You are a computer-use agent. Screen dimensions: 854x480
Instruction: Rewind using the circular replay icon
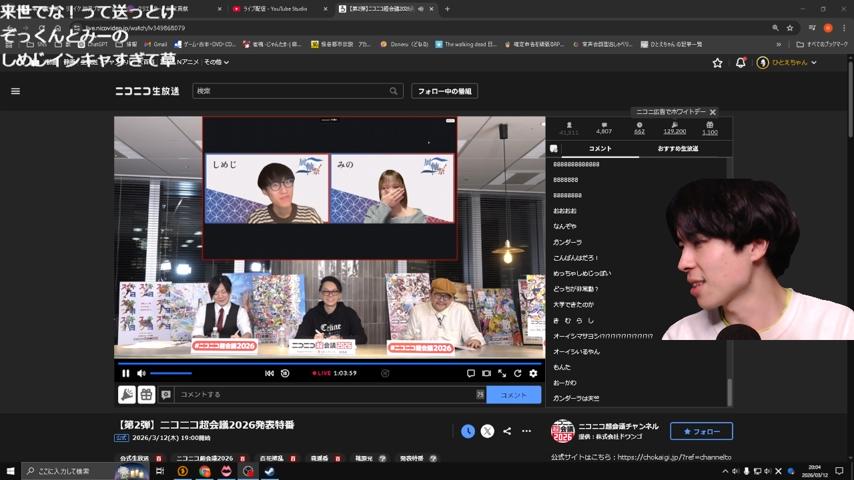point(285,373)
